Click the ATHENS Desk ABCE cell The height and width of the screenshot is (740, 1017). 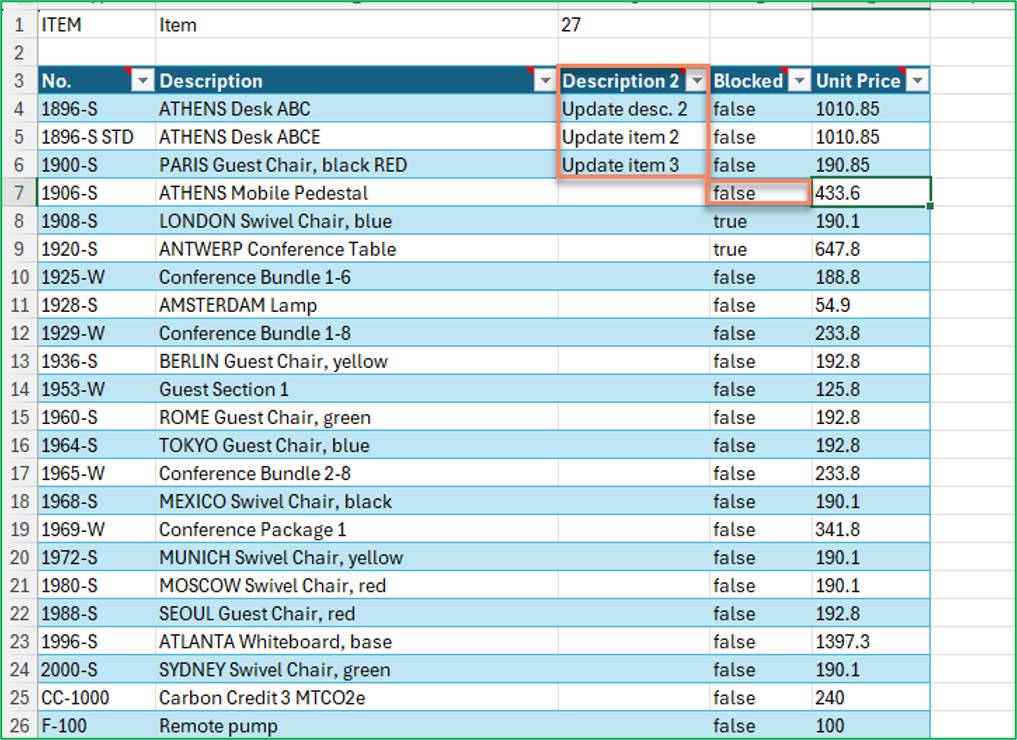click(357, 137)
